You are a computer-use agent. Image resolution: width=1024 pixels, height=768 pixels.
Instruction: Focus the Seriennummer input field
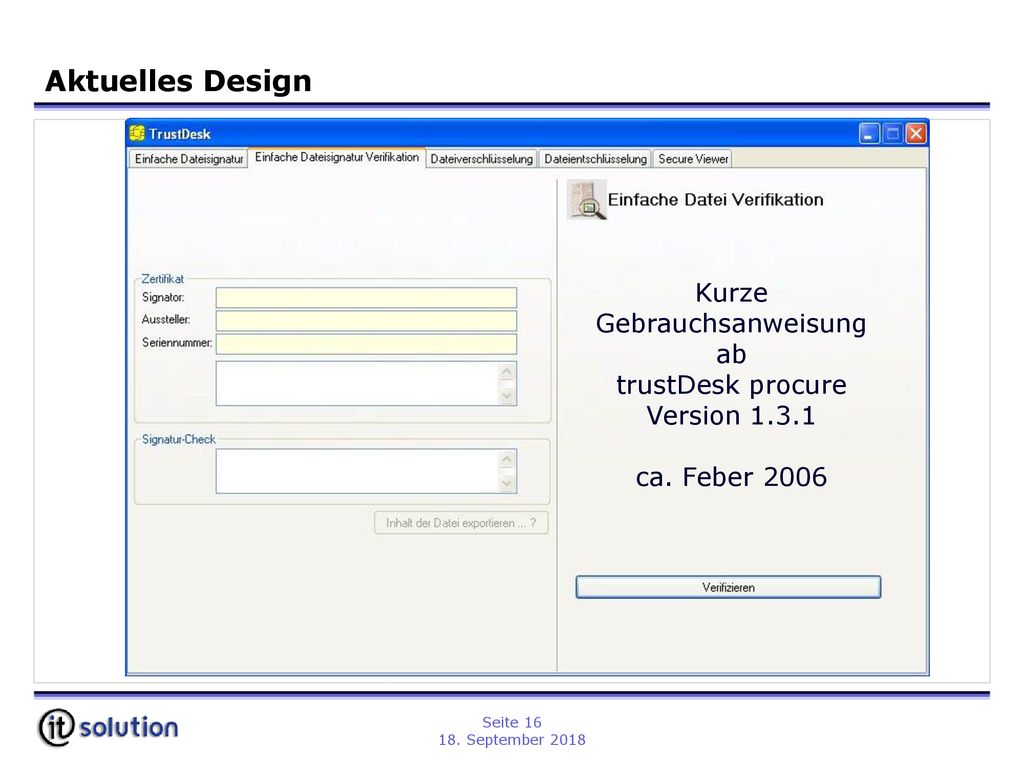[x=366, y=344]
